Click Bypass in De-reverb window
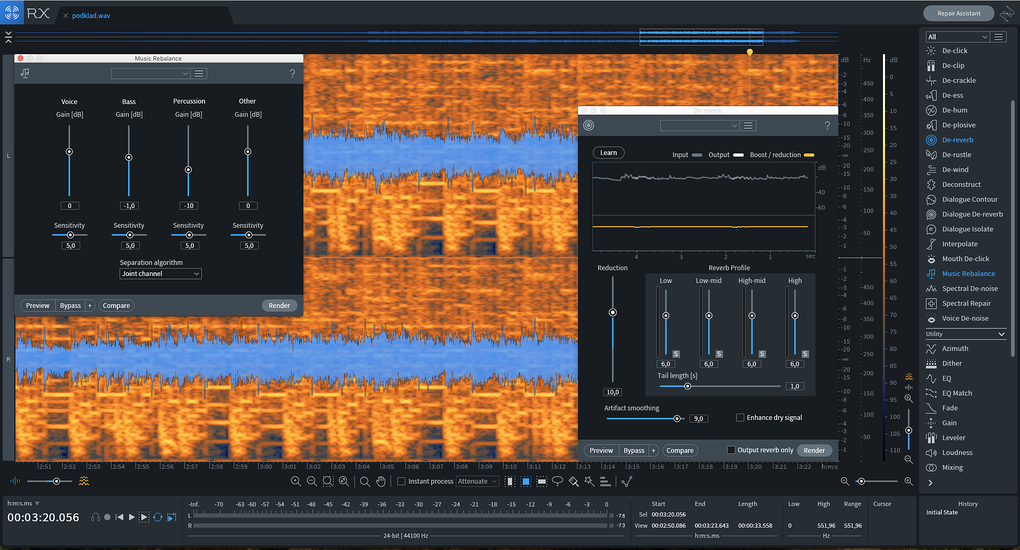The image size is (1020, 550). (x=634, y=450)
